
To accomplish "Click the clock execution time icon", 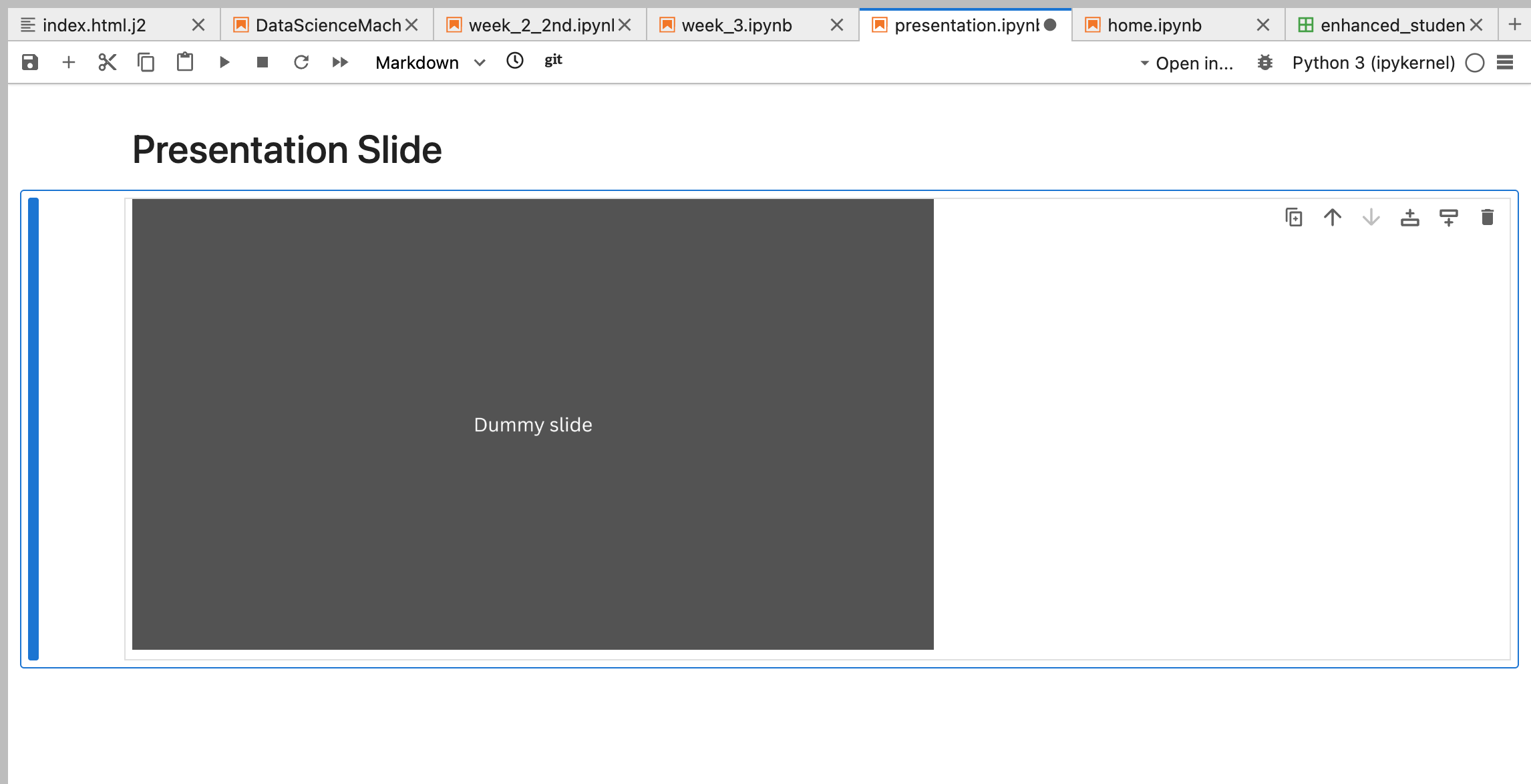I will 515,61.
